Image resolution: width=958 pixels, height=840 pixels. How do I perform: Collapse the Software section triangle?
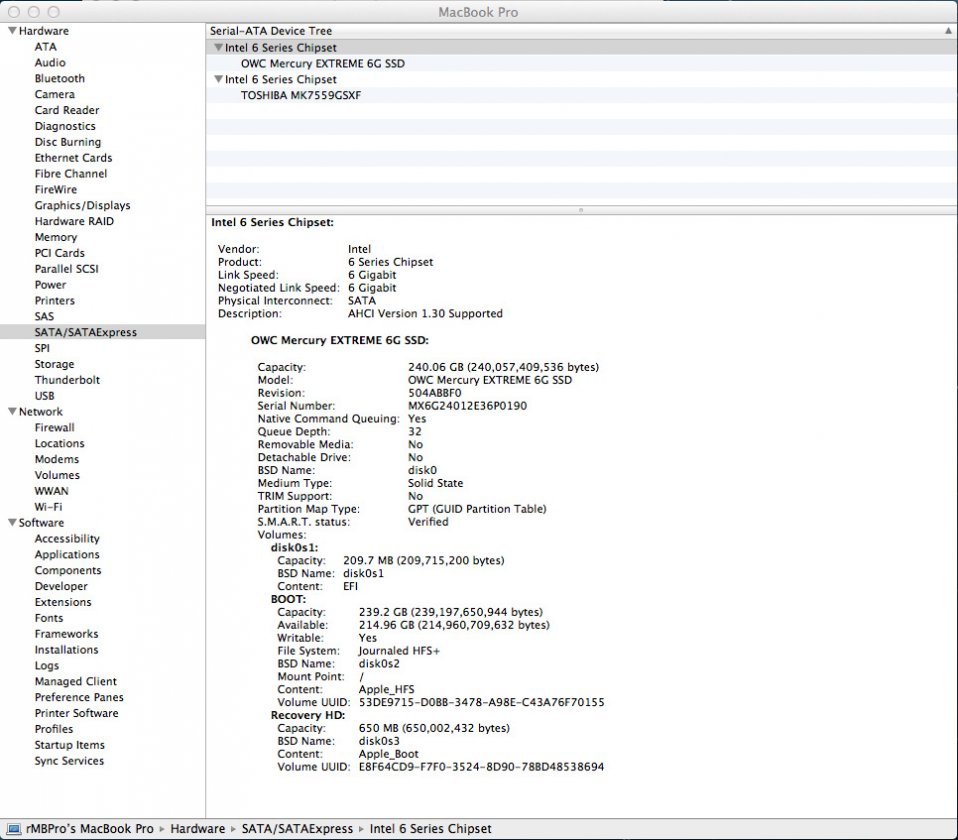tap(12, 523)
